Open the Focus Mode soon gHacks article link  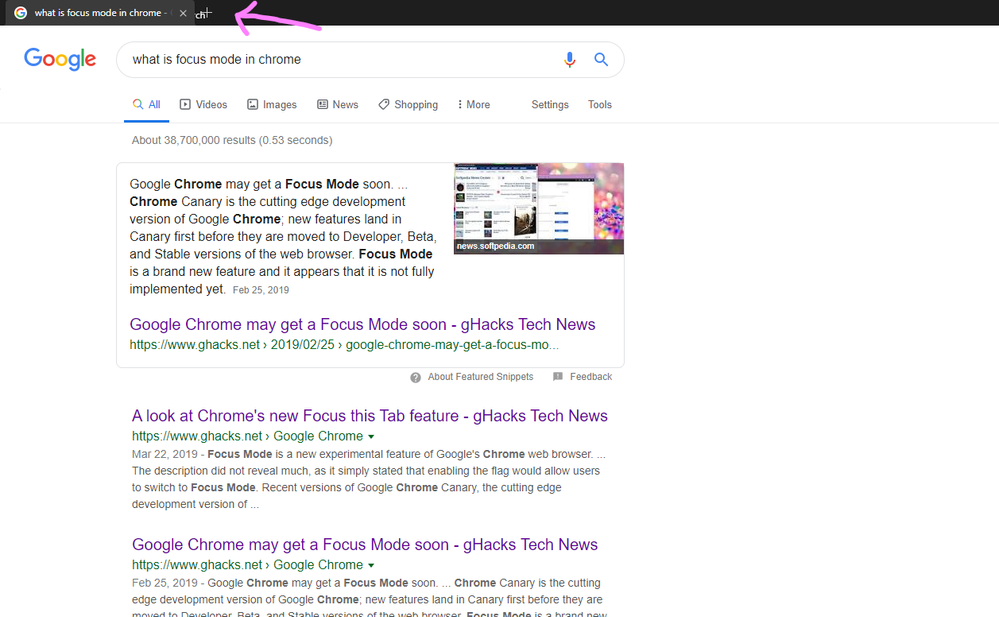[x=361, y=324]
